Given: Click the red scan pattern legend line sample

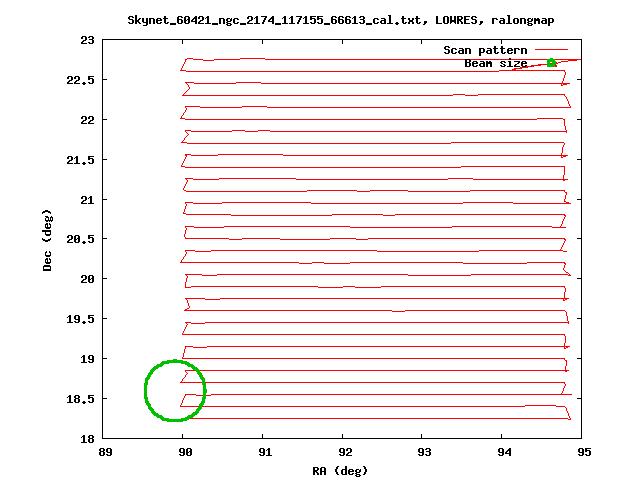Looking at the screenshot, I should coord(551,50).
